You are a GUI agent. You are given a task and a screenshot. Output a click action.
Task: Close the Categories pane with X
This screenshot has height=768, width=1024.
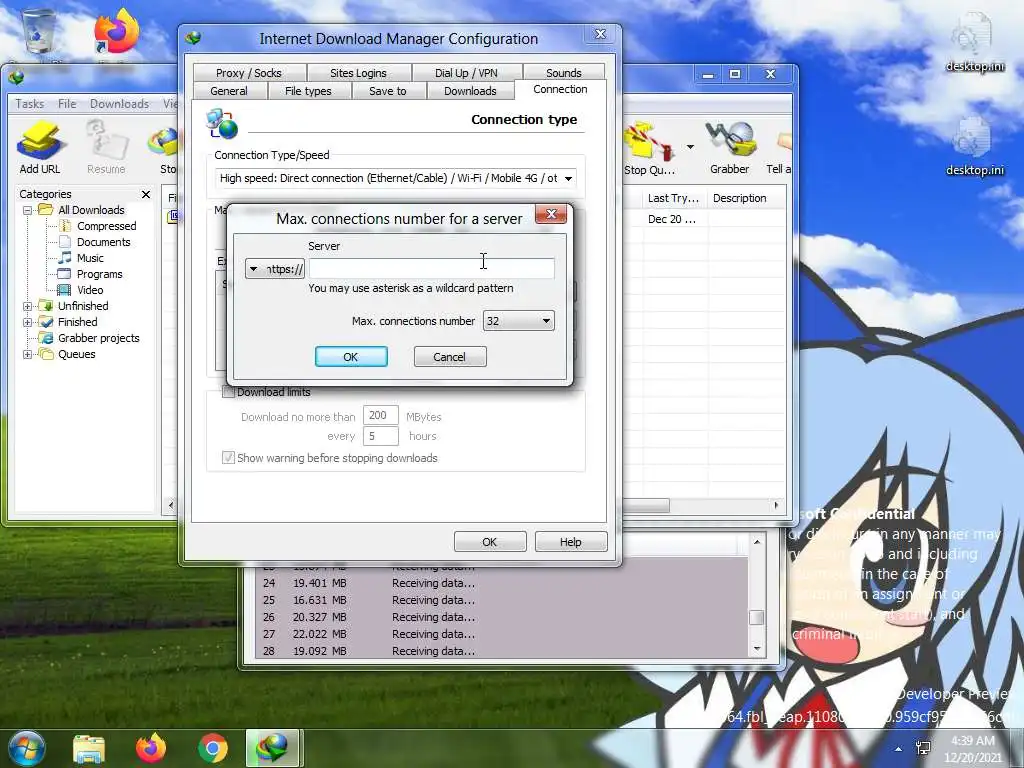pyautogui.click(x=146, y=195)
